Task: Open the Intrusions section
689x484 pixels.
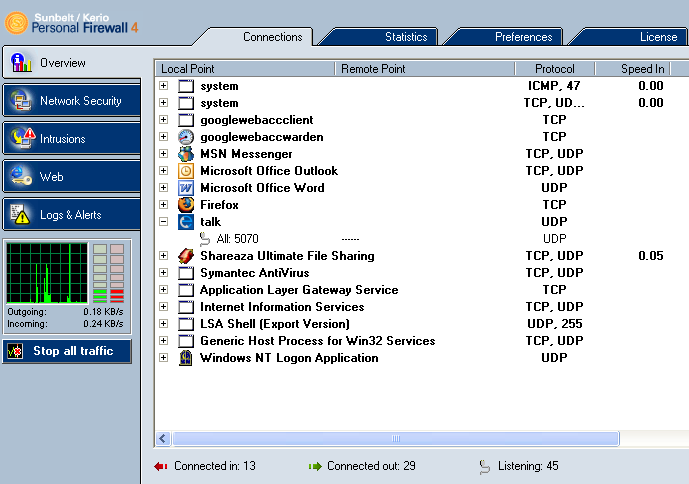Action: pyautogui.click(x=71, y=138)
